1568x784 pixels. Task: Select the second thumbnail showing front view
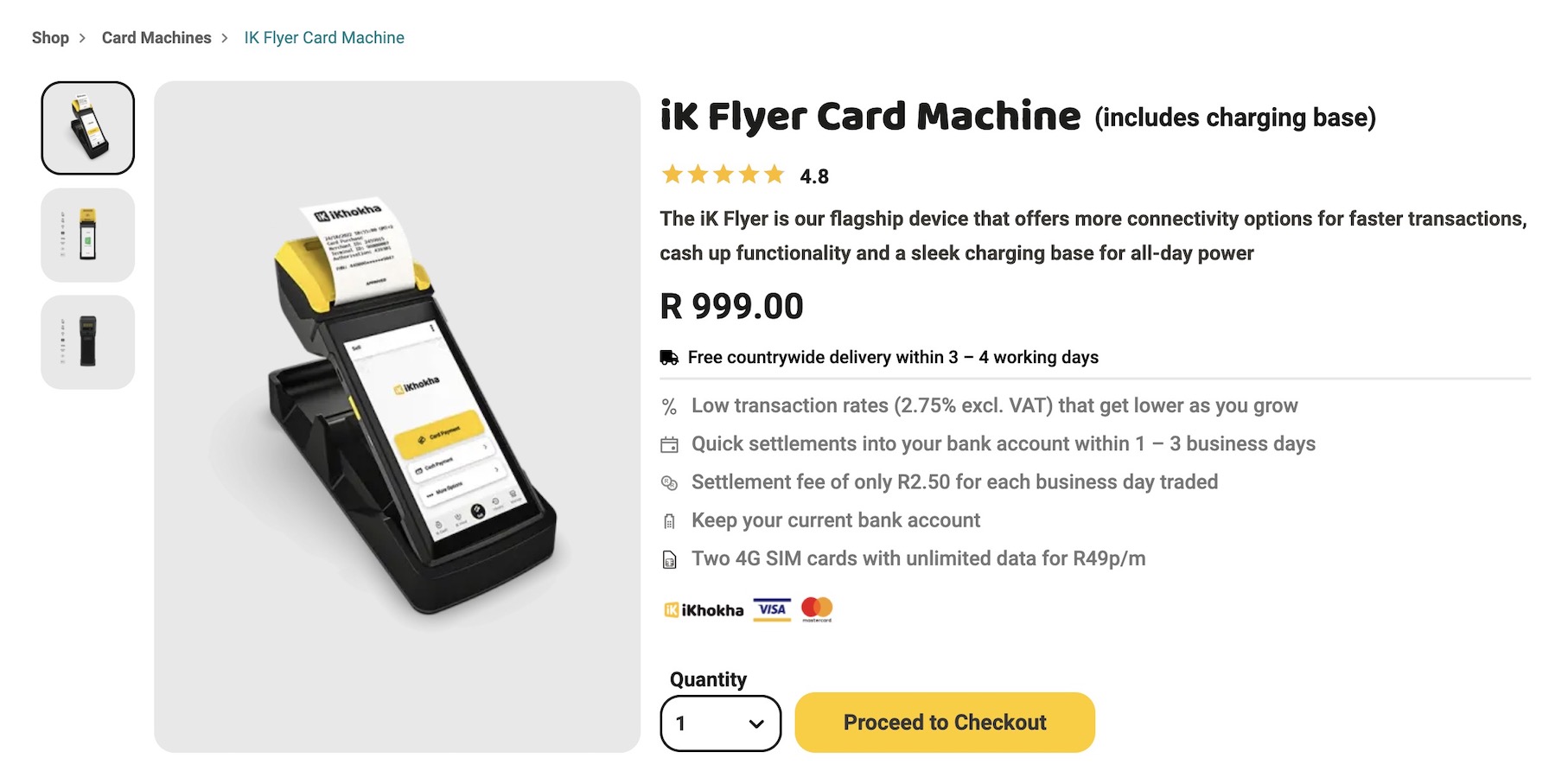(x=88, y=235)
